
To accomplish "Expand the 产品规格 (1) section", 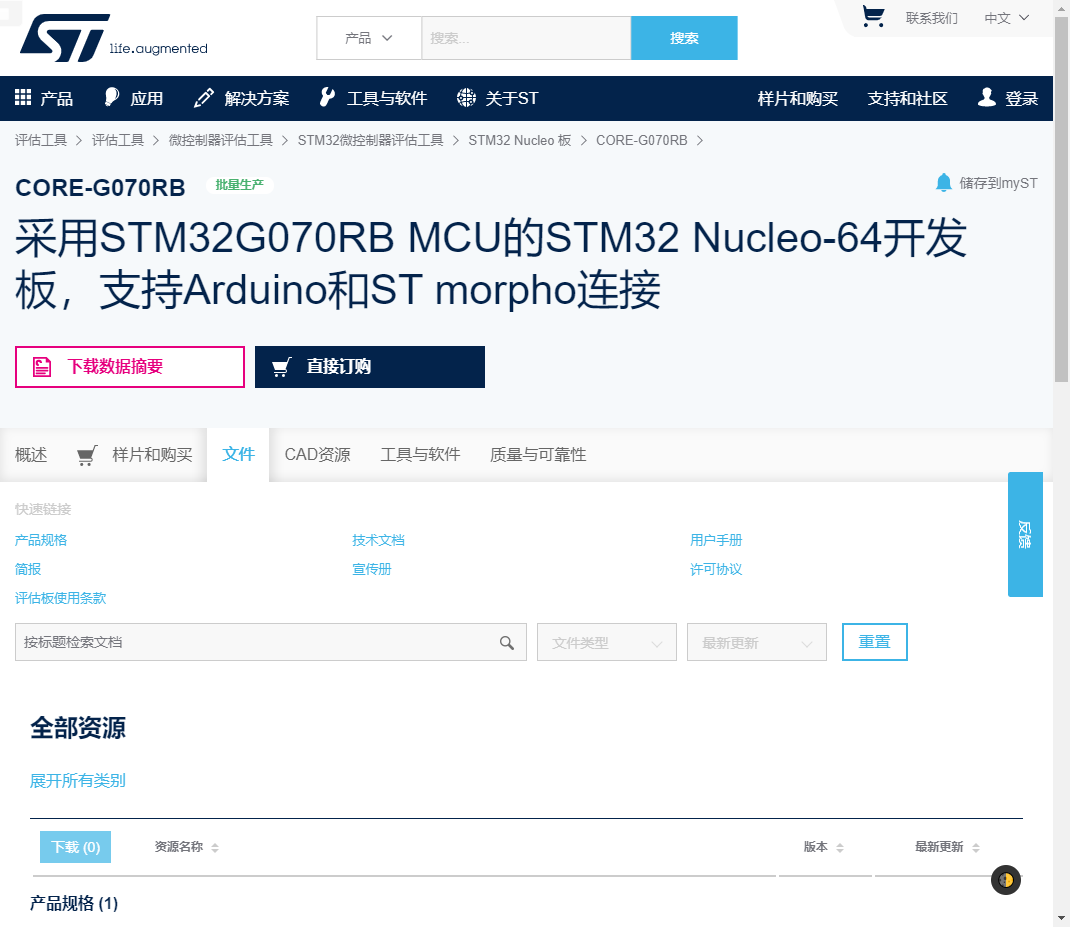I will (x=74, y=903).
